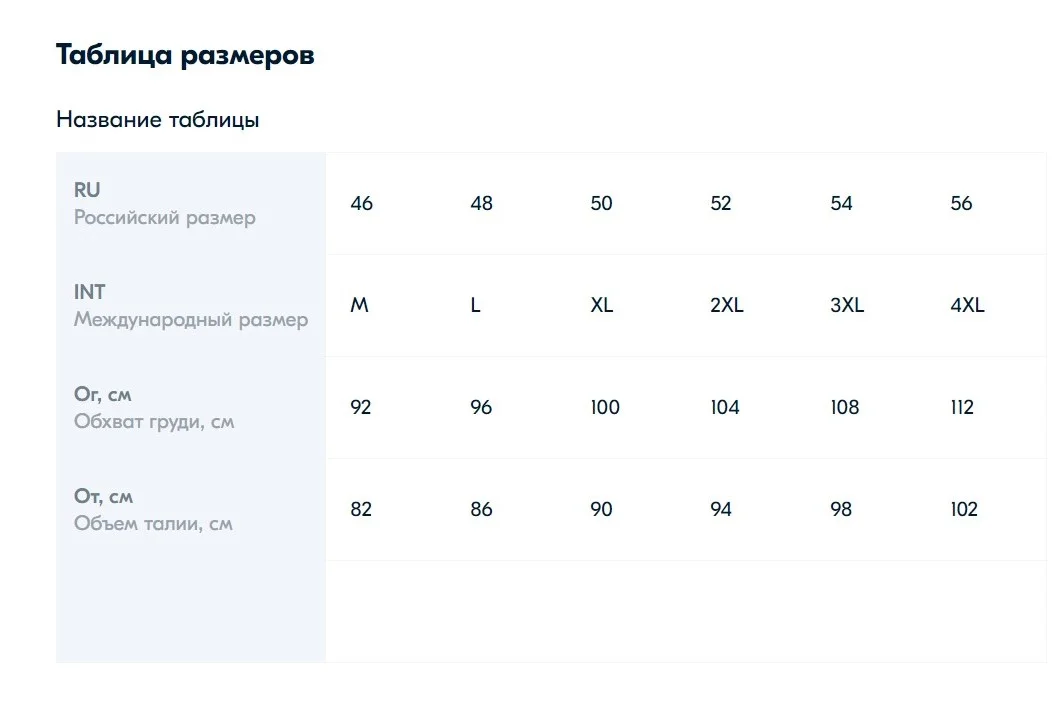Click the RU 'Российский размер' row header
The width and height of the screenshot is (1054, 717).
click(191, 204)
